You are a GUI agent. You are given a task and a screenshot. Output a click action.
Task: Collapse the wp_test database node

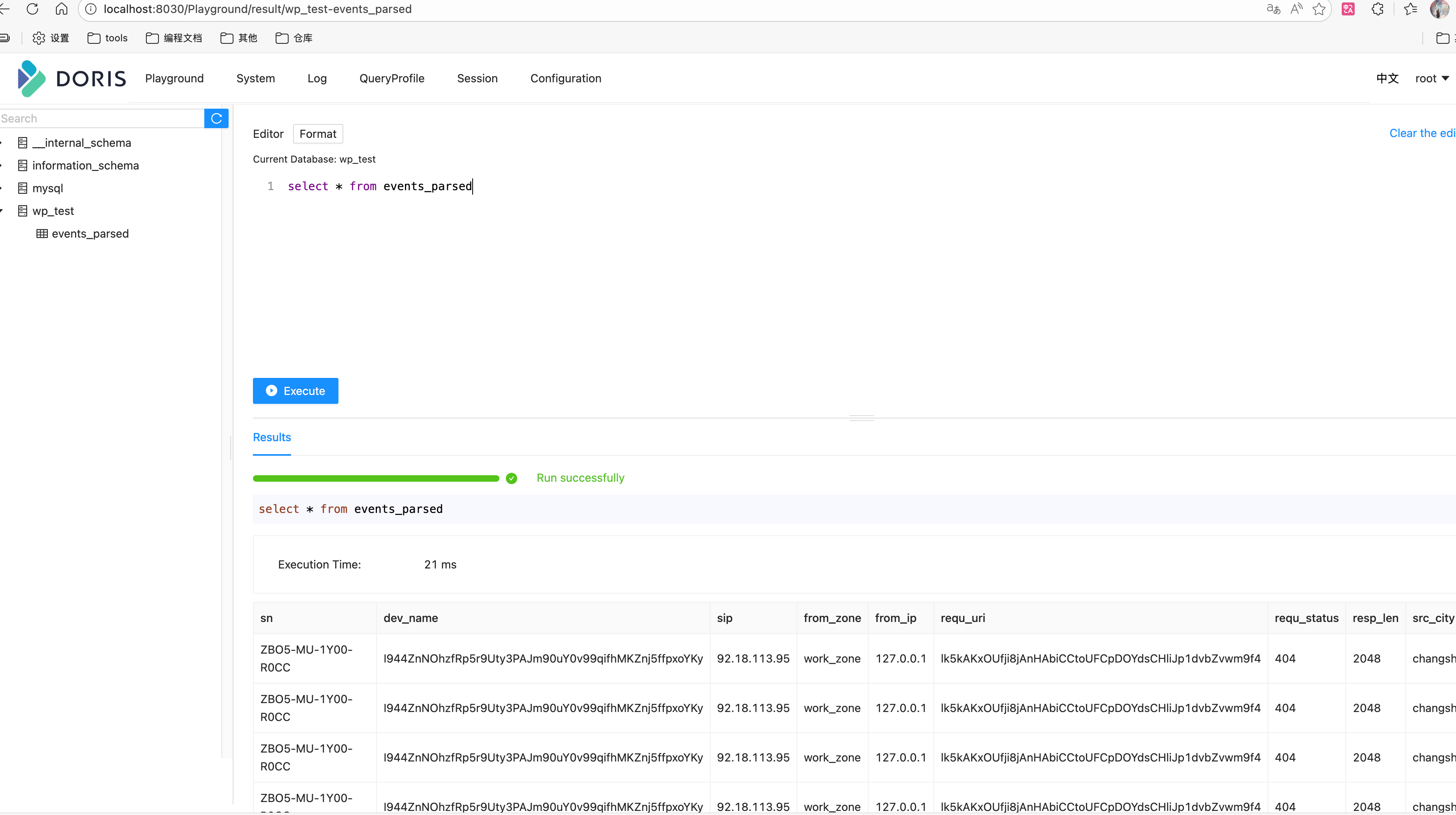(x=2, y=211)
